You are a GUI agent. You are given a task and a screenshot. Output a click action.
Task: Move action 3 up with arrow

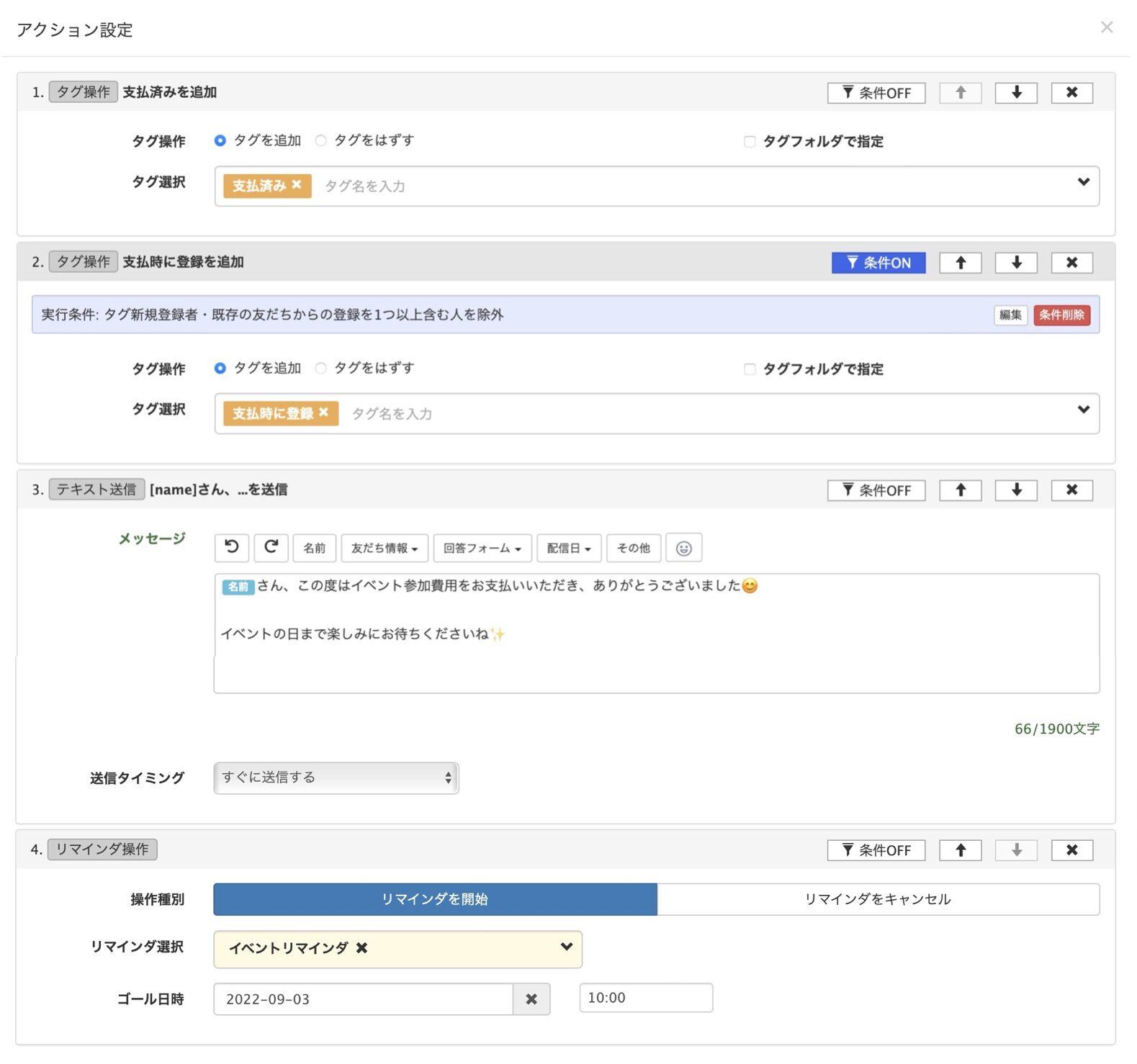(x=960, y=490)
